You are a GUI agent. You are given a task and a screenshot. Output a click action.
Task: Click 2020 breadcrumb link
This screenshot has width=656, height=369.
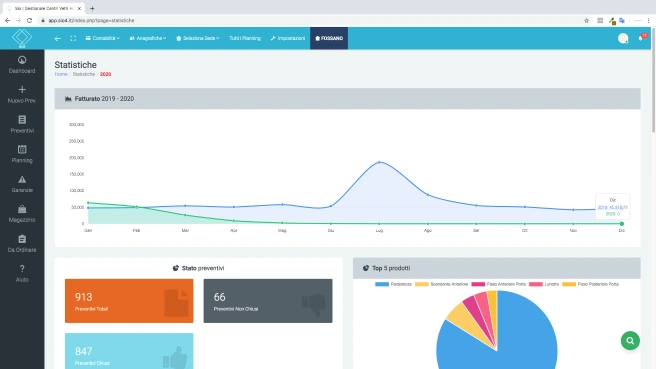pyautogui.click(x=105, y=74)
